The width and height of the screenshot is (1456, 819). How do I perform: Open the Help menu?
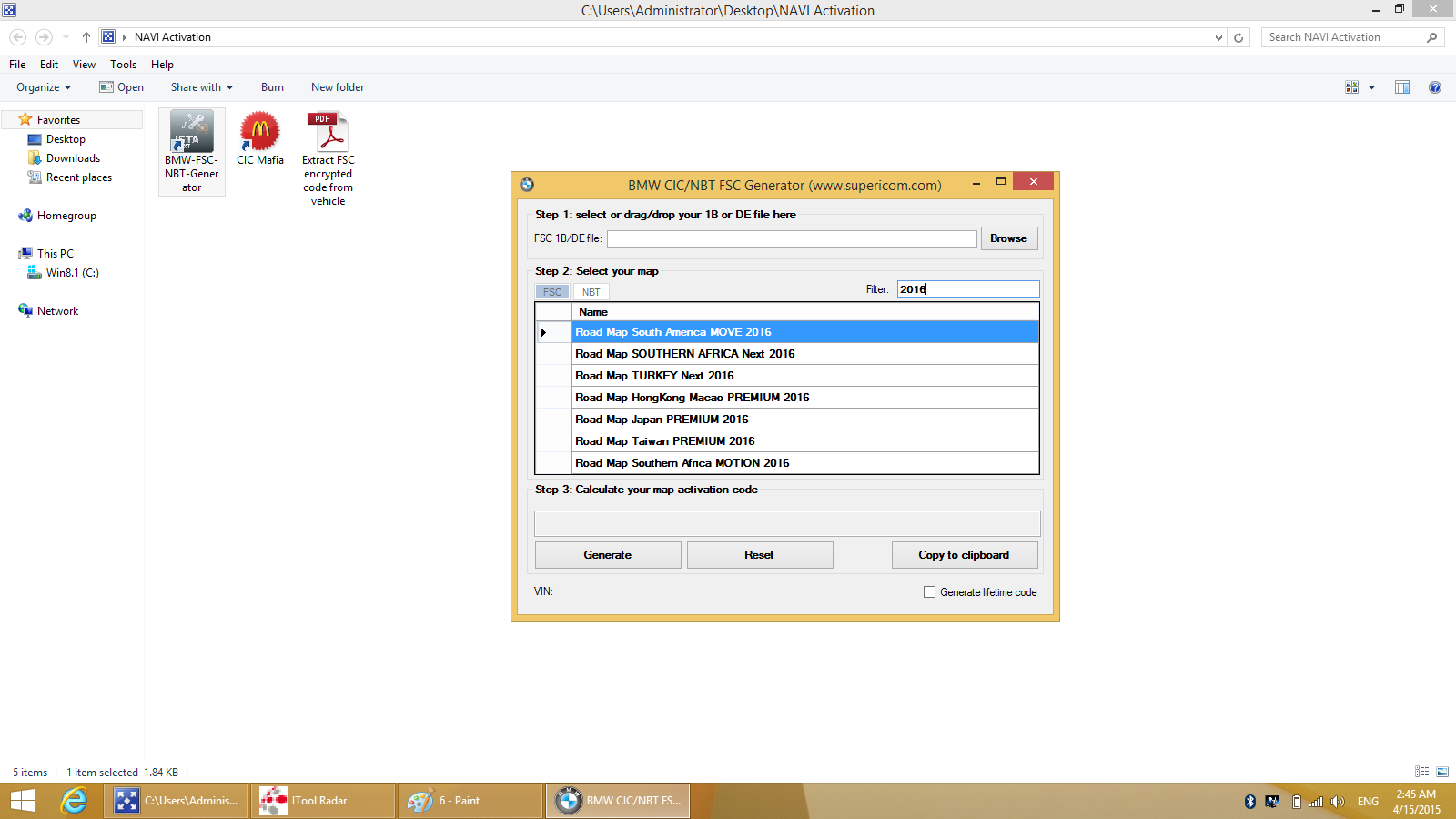[162, 65]
